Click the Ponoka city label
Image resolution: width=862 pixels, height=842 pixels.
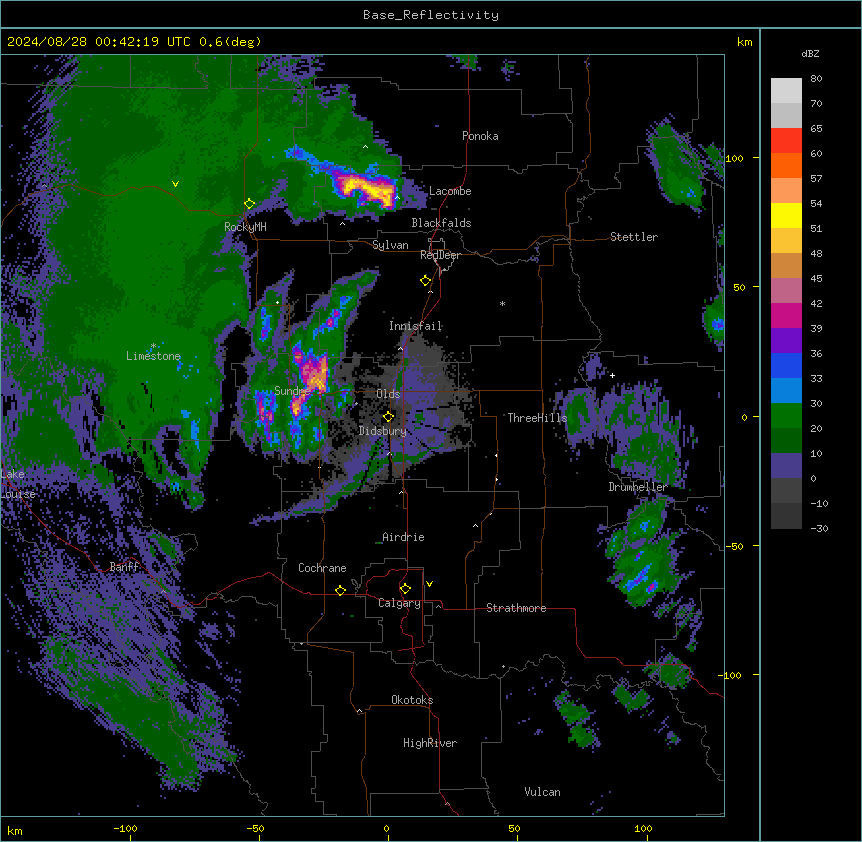[480, 136]
